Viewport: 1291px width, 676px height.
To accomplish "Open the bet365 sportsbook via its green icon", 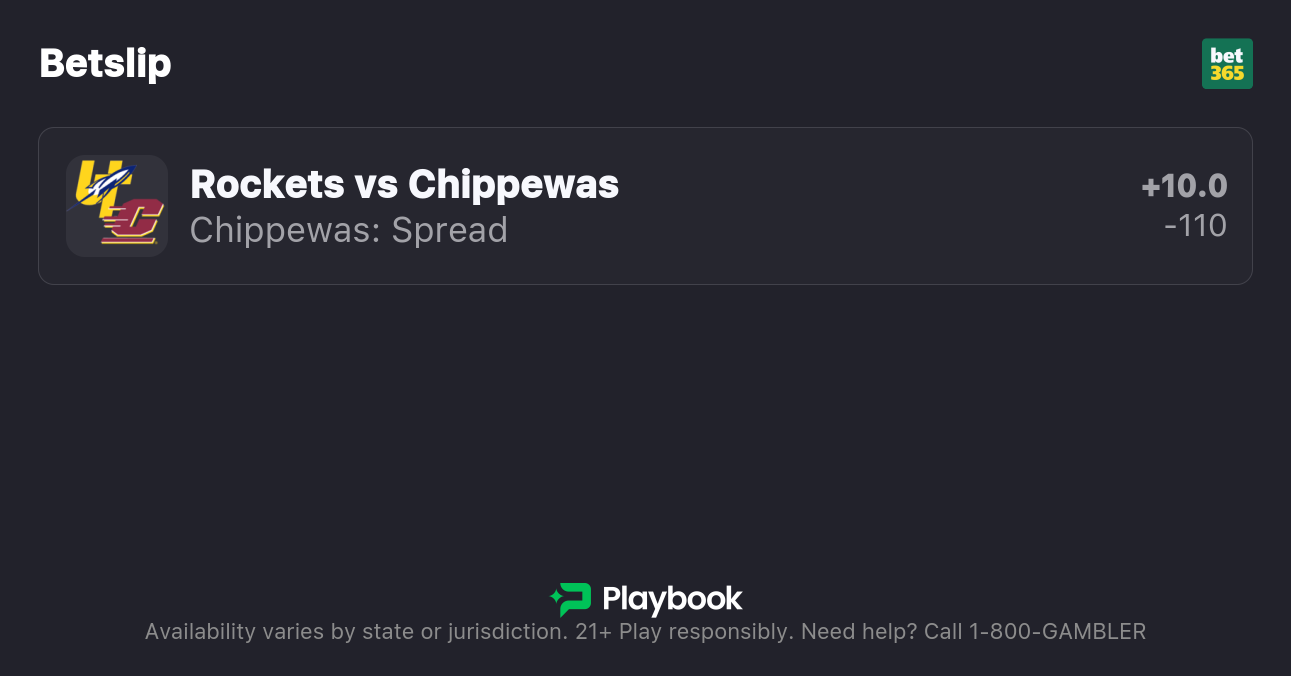I will click(1227, 63).
